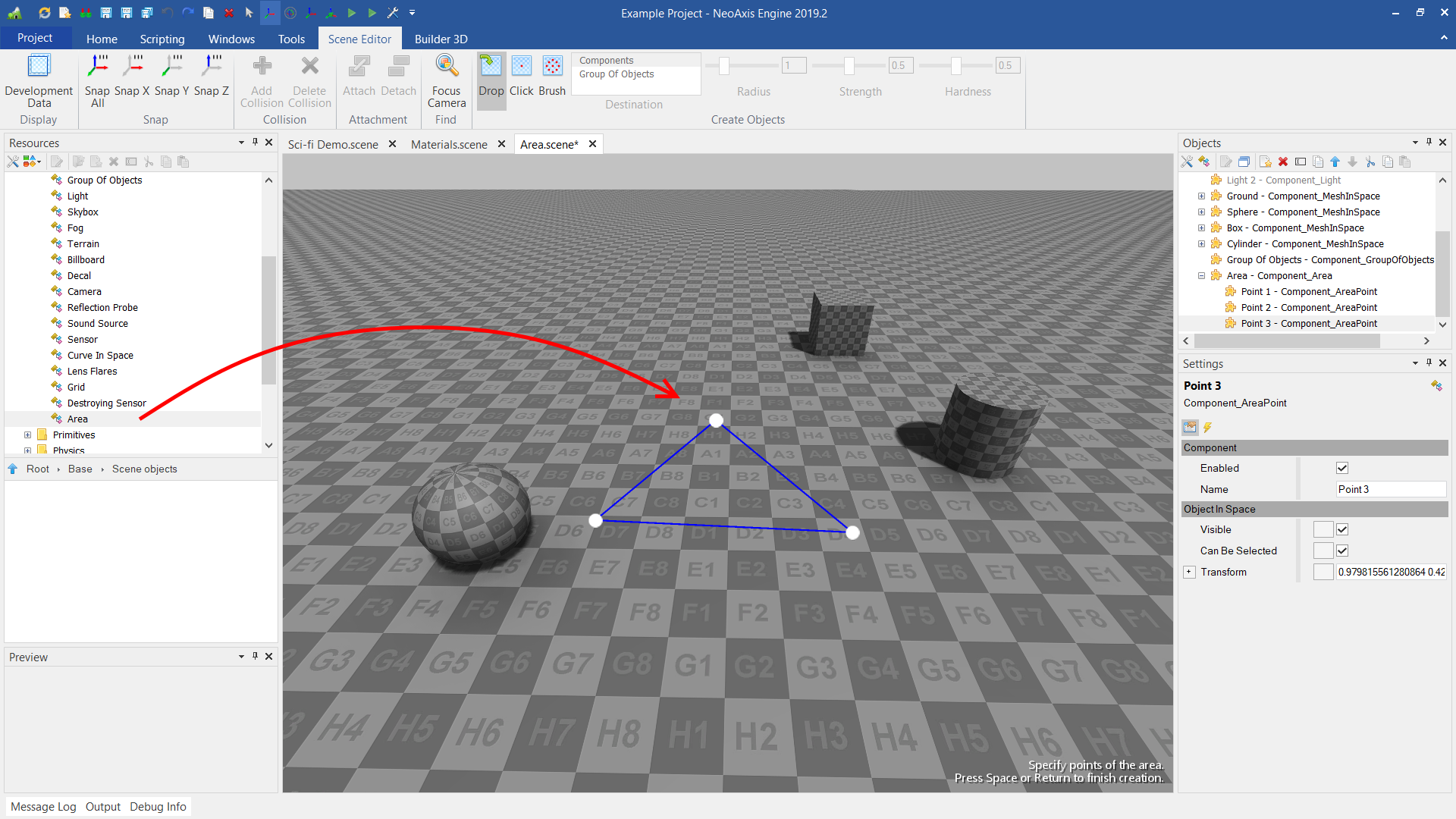Select the Brush creation mode
Screen dimensions: 1456x819
click(x=552, y=67)
